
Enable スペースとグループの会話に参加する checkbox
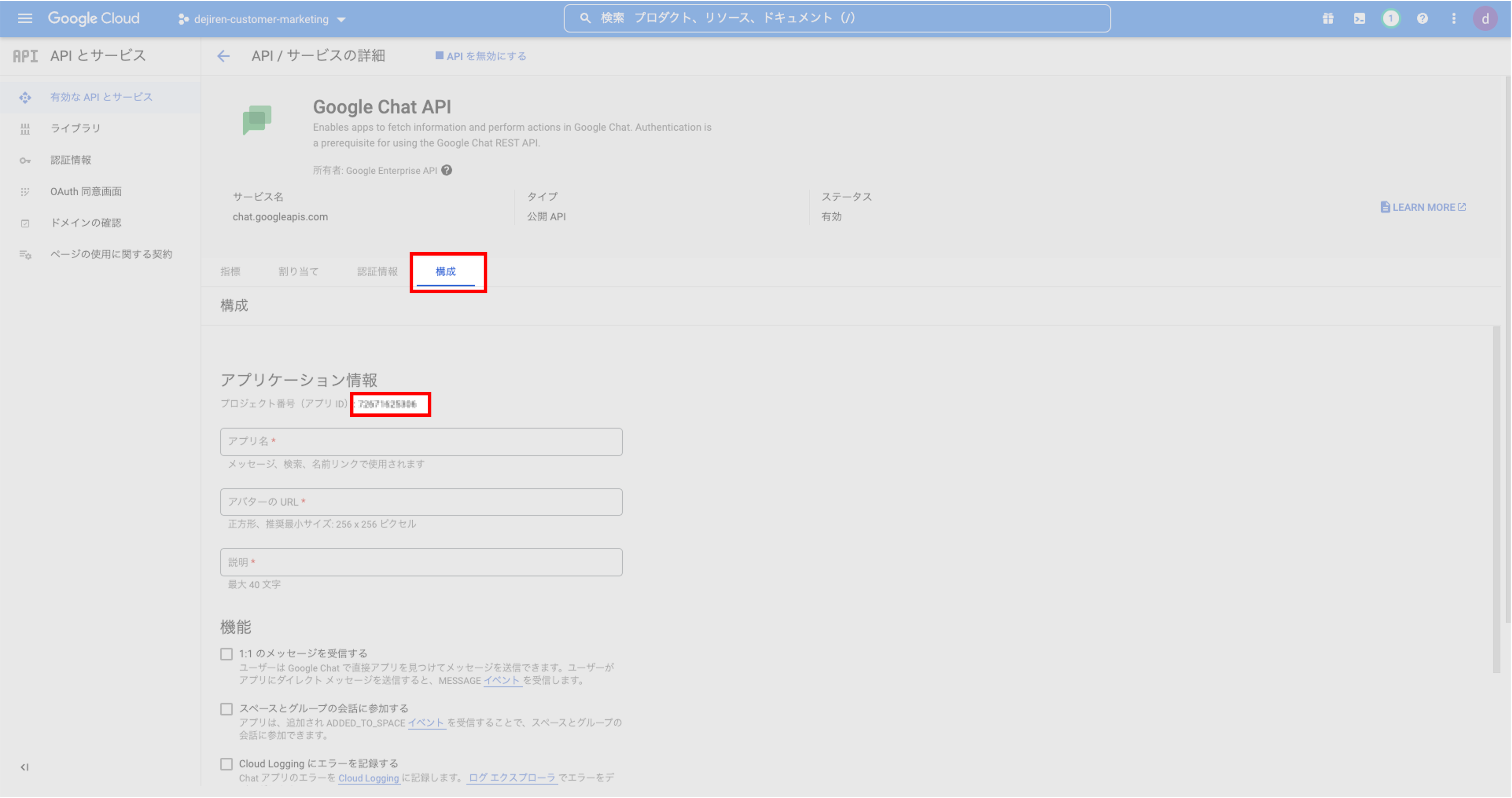point(227,709)
